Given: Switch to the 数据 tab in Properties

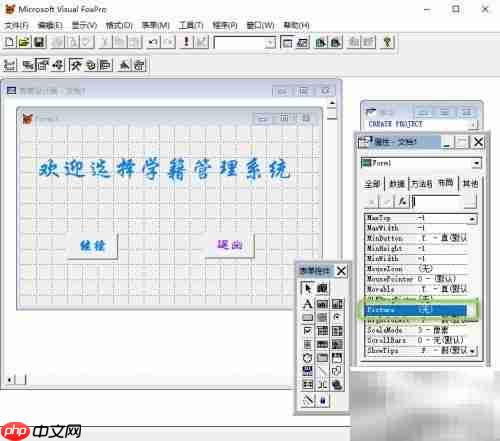Looking at the screenshot, I should [x=397, y=183].
